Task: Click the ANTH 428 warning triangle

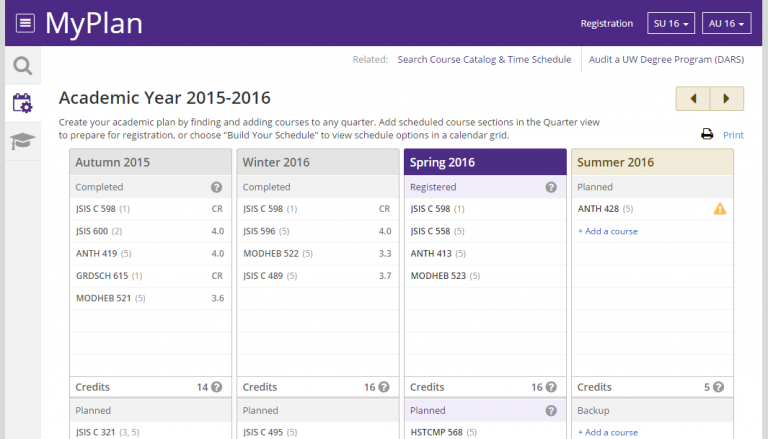Action: 720,209
